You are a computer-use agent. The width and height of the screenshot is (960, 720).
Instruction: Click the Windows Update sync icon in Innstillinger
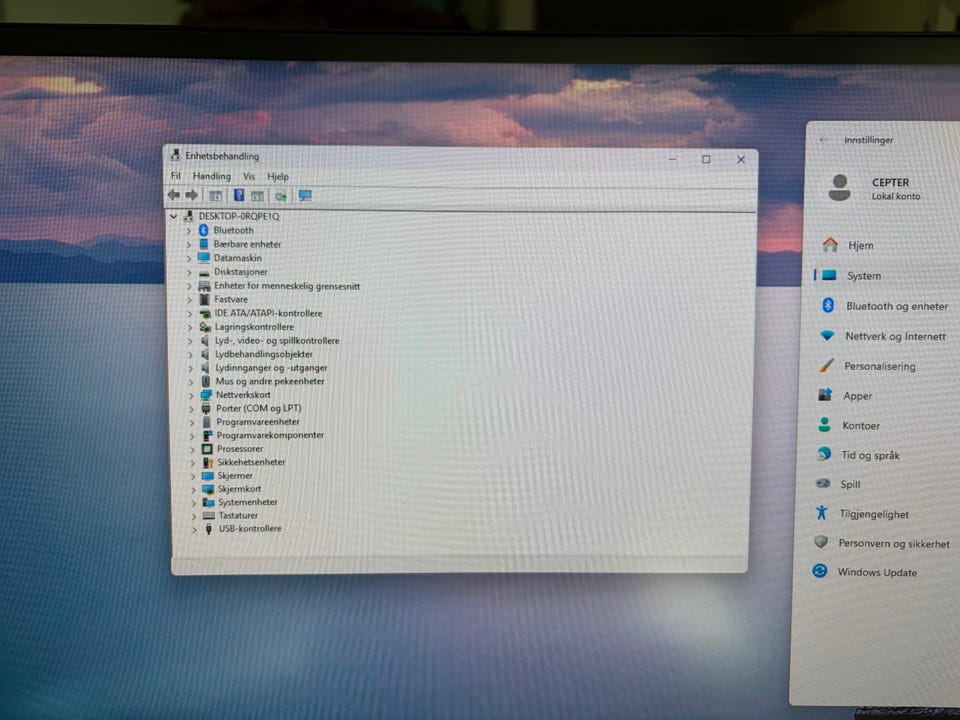point(820,571)
